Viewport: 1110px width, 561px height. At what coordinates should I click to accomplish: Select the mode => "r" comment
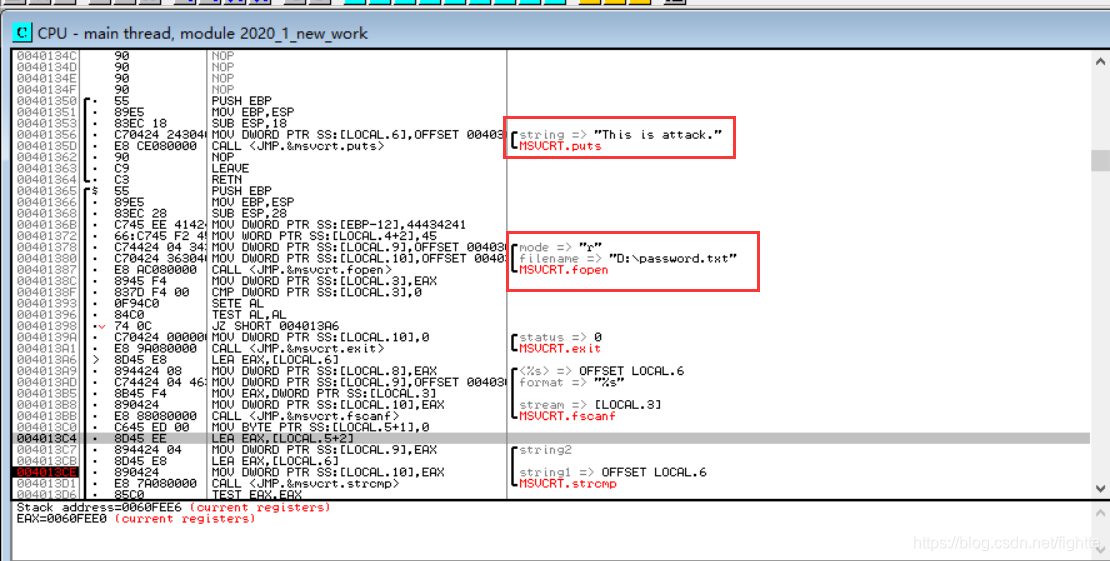[560, 247]
